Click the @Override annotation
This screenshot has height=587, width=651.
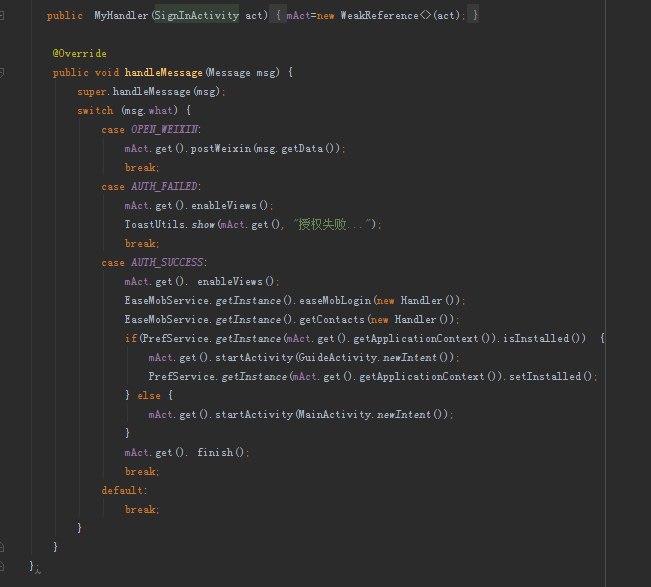point(79,54)
